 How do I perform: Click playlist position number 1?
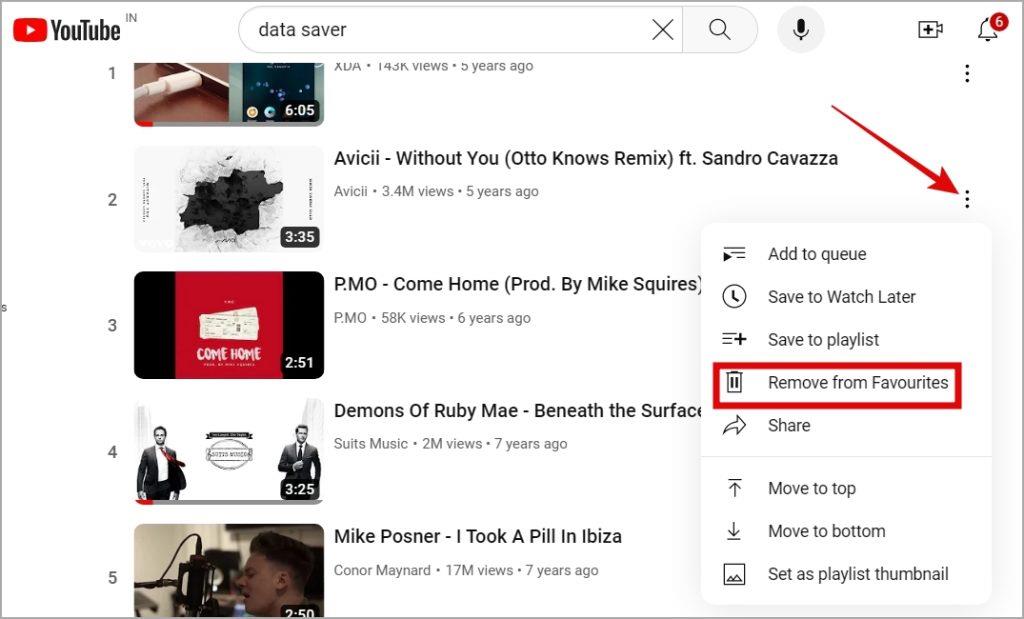click(x=112, y=73)
